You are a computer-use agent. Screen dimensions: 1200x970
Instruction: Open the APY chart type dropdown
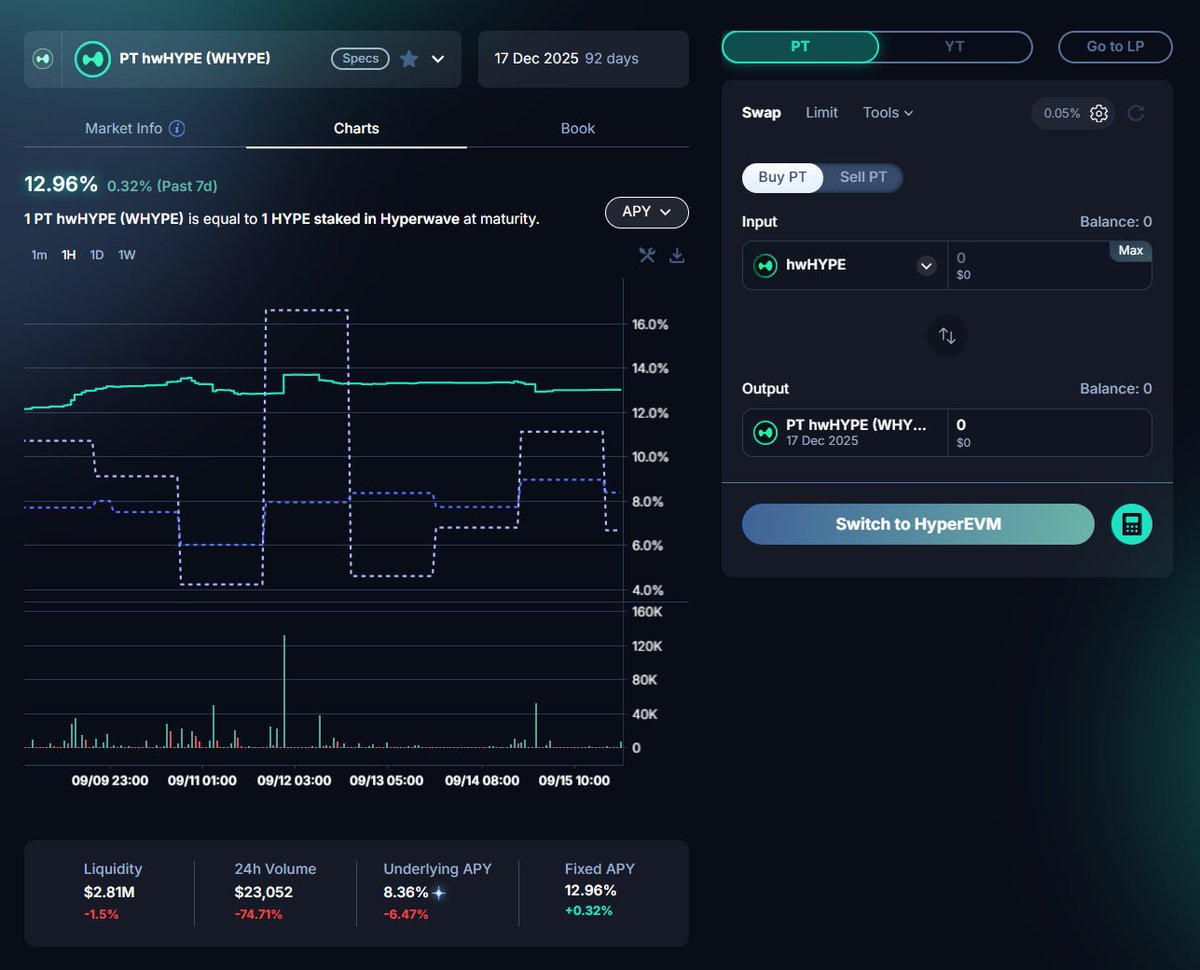(647, 212)
